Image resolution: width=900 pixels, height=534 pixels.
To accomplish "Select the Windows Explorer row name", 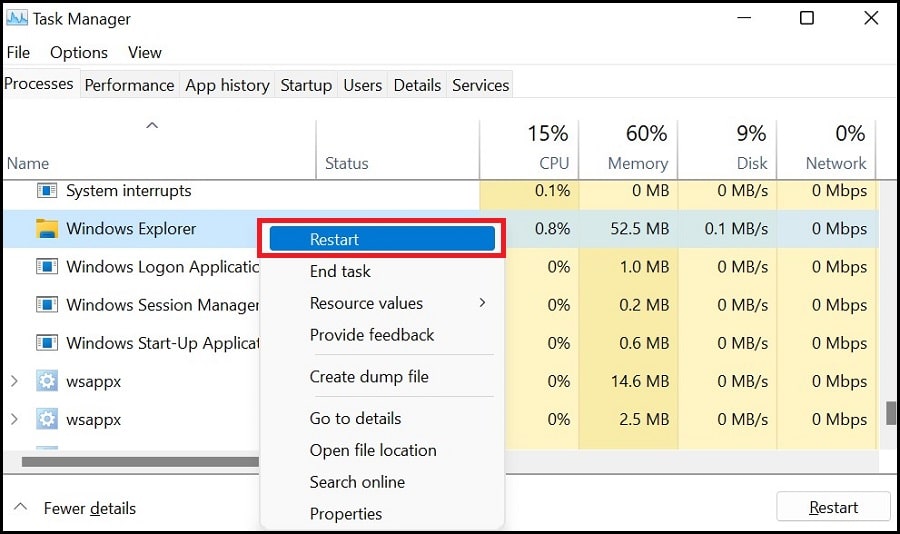I will (131, 229).
